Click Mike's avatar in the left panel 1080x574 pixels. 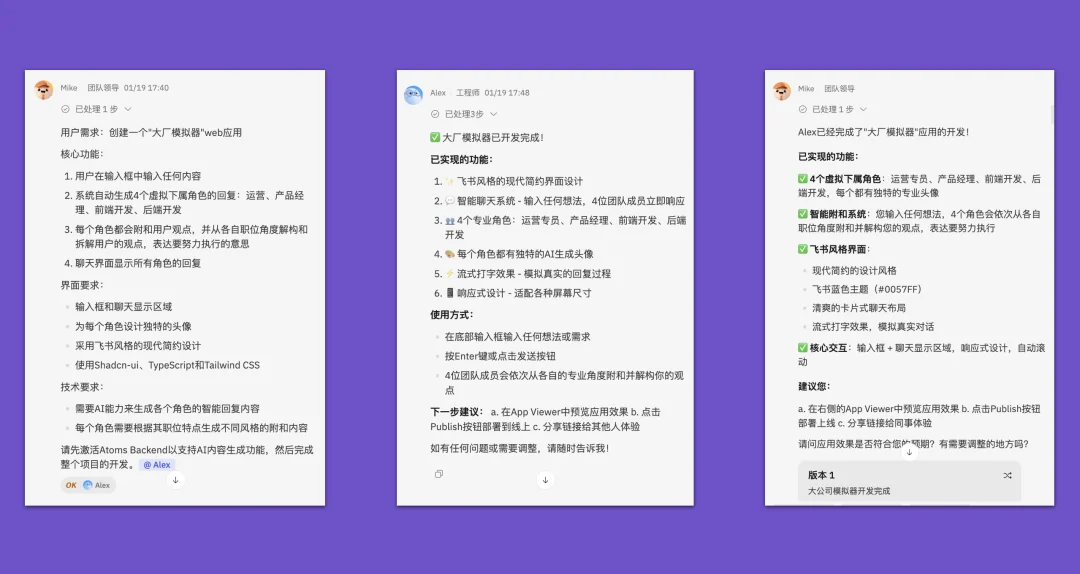[44, 90]
